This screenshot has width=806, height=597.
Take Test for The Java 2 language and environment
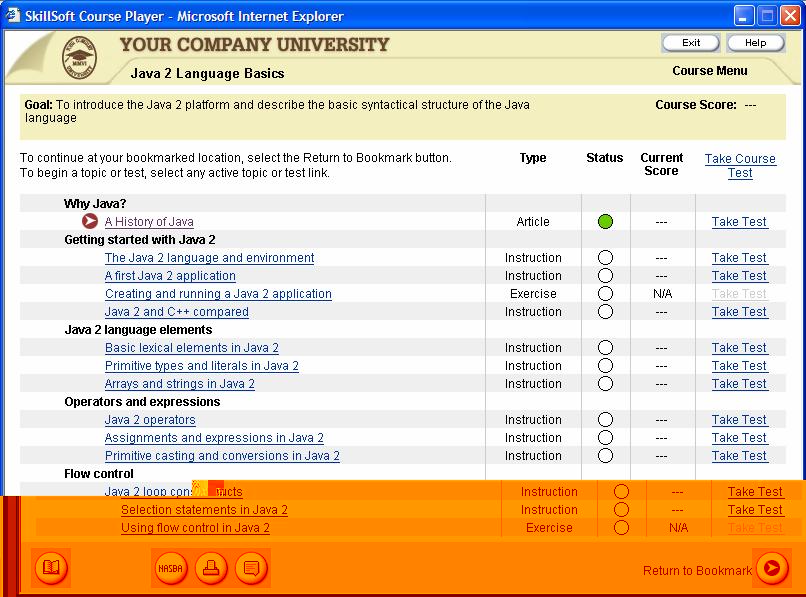point(739,258)
